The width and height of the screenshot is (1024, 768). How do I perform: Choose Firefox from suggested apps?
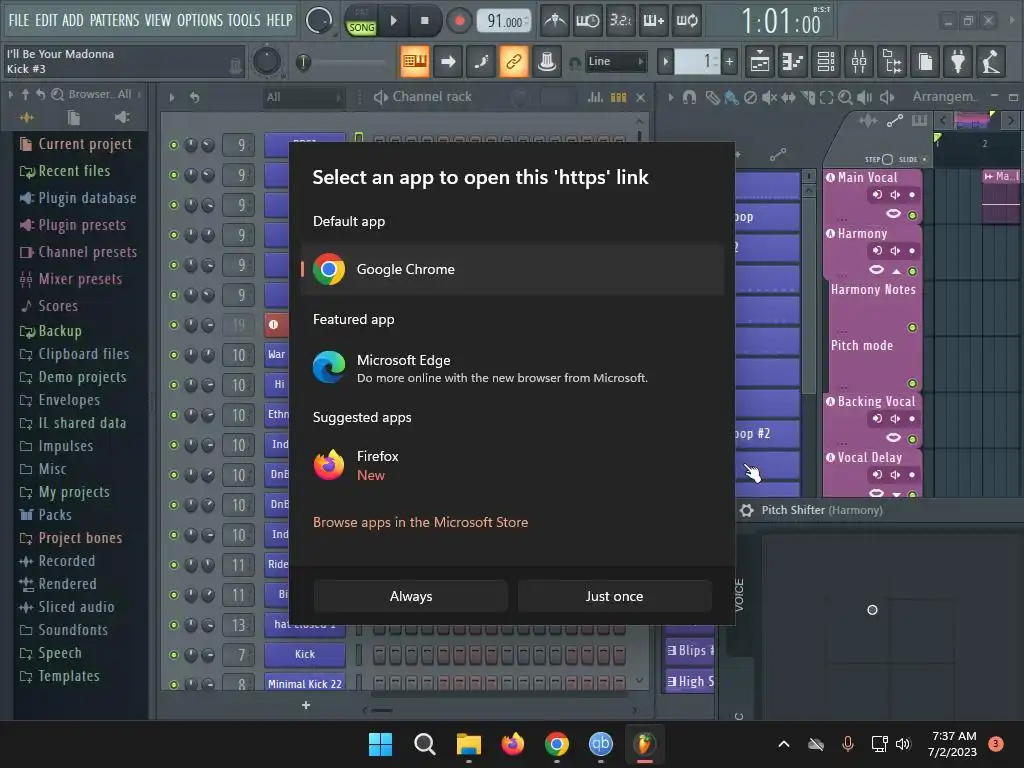(x=513, y=465)
